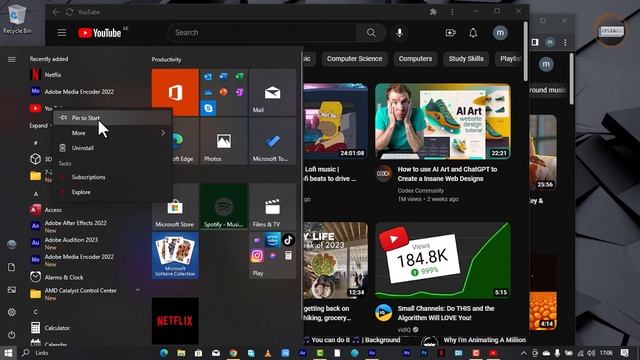Click the YouTube search magnifier button
This screenshot has height=360, width=640.
point(371,33)
